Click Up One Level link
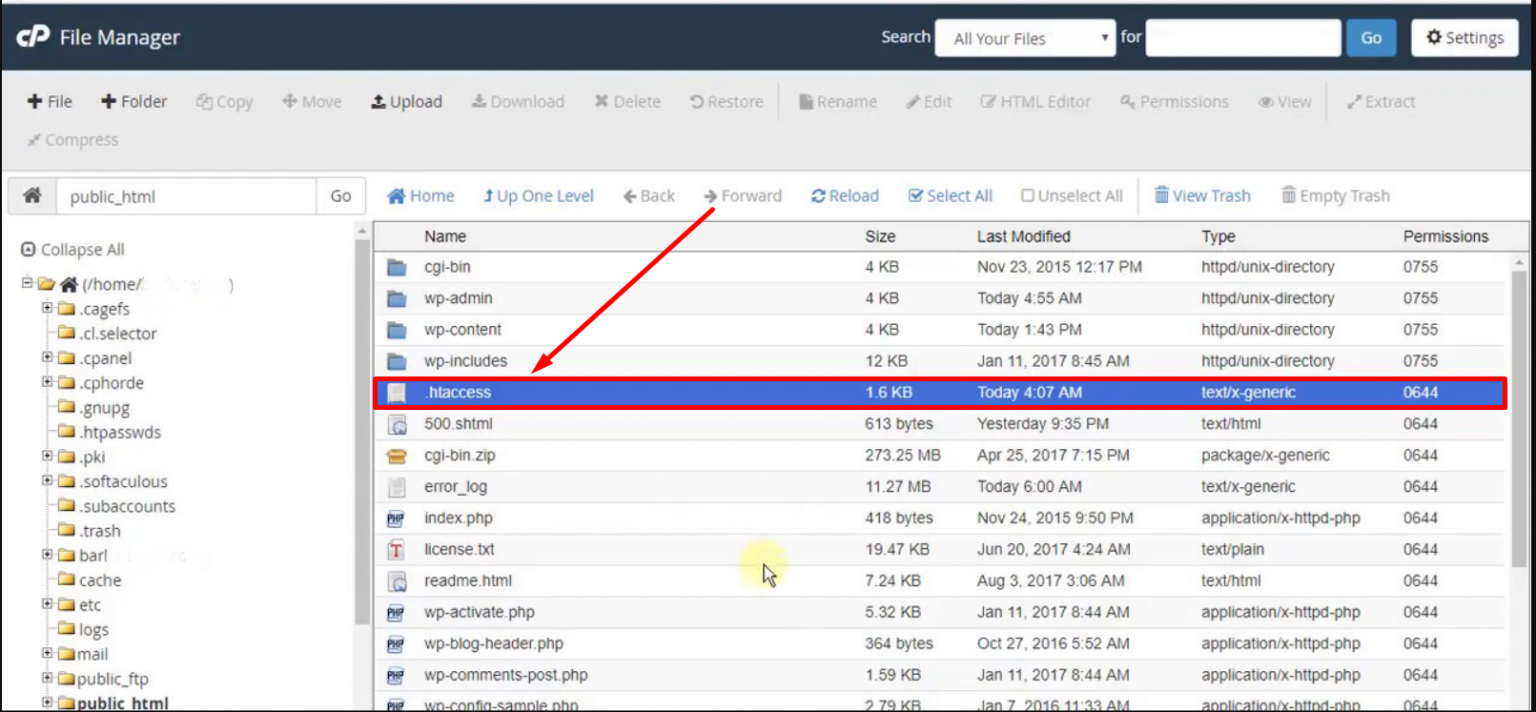The height and width of the screenshot is (712, 1536). [538, 196]
